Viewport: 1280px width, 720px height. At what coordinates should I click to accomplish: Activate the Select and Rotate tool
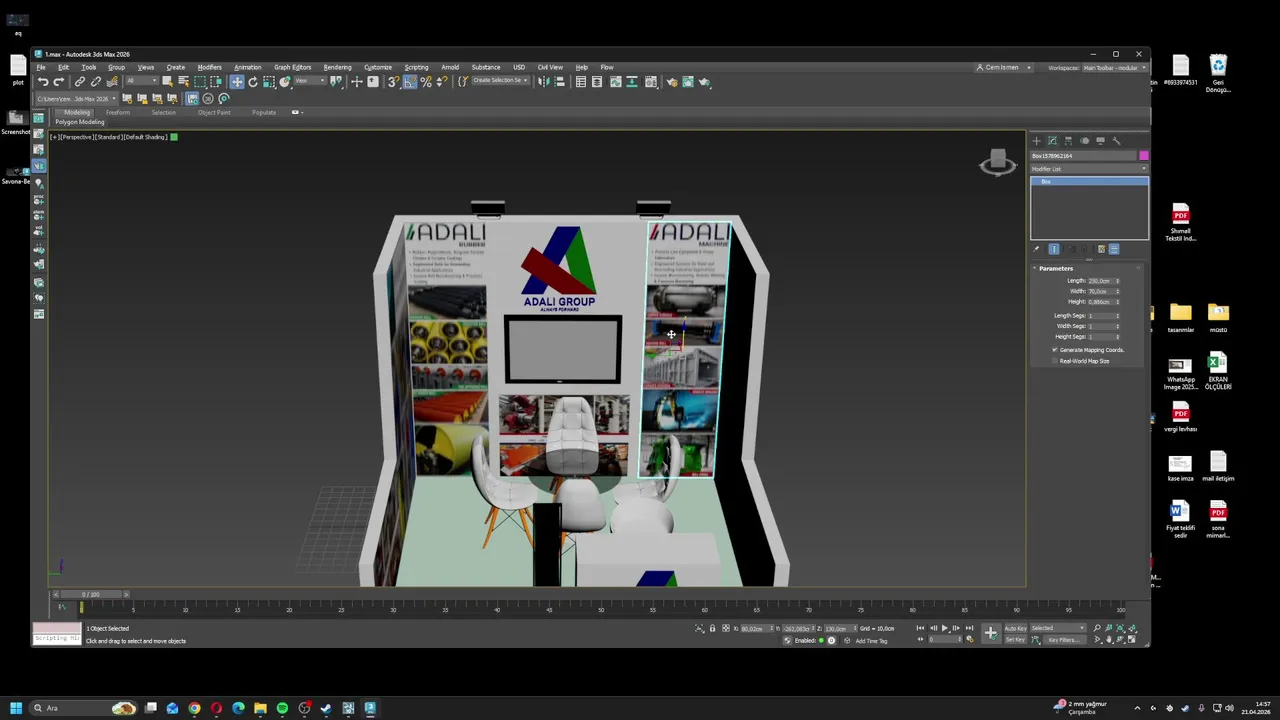coord(253,82)
